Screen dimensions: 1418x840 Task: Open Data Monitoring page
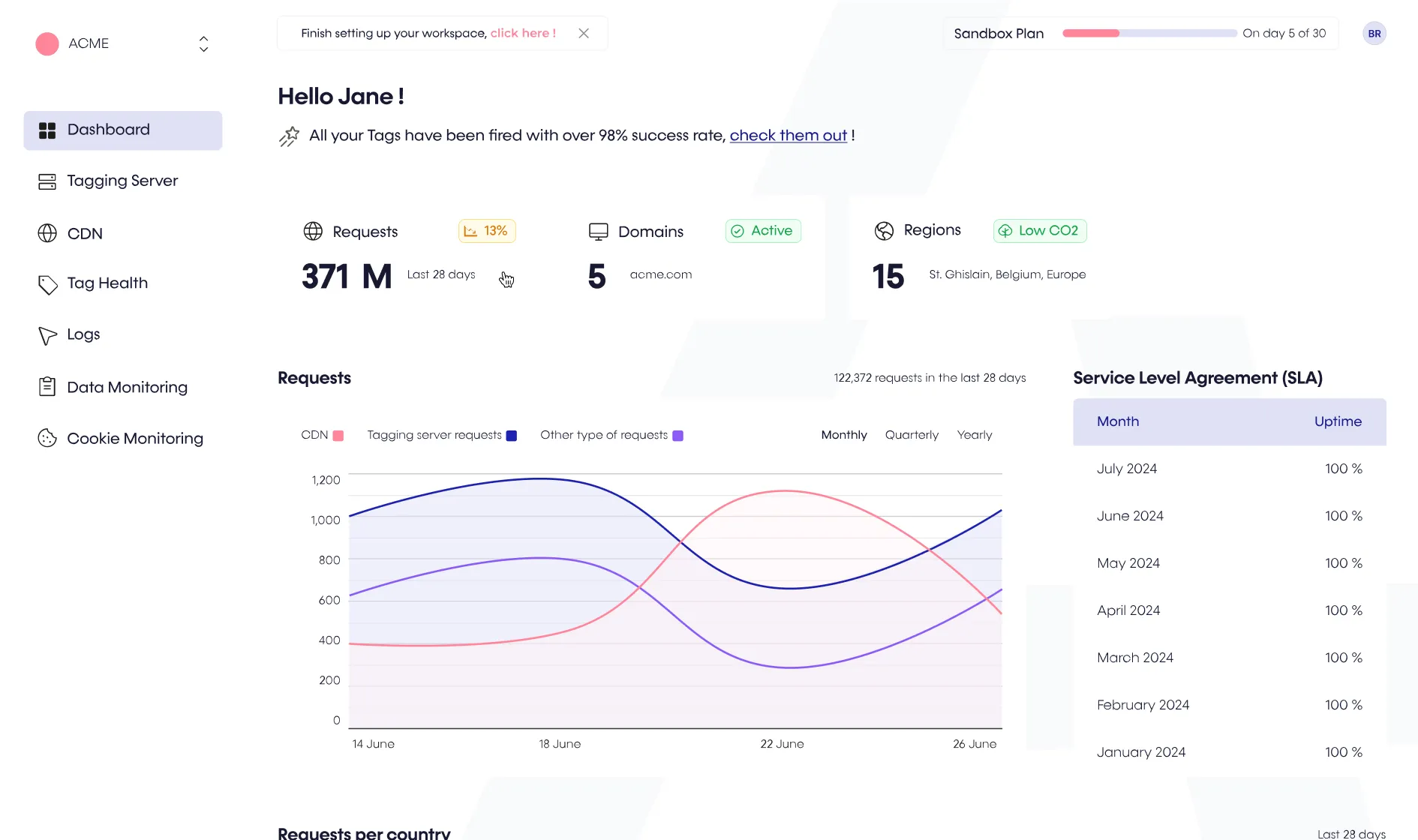coord(127,387)
